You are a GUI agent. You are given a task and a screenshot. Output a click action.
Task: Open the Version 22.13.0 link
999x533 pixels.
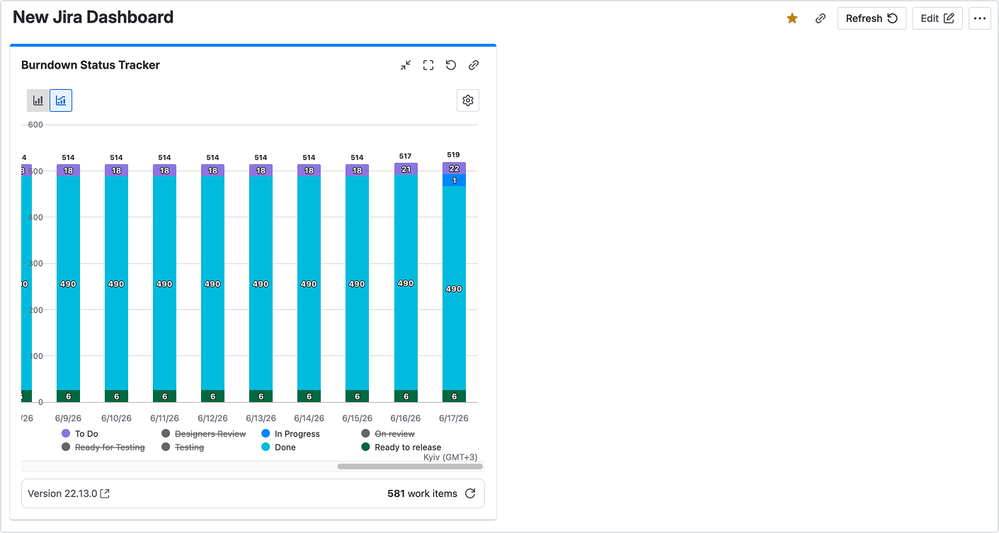coord(69,494)
